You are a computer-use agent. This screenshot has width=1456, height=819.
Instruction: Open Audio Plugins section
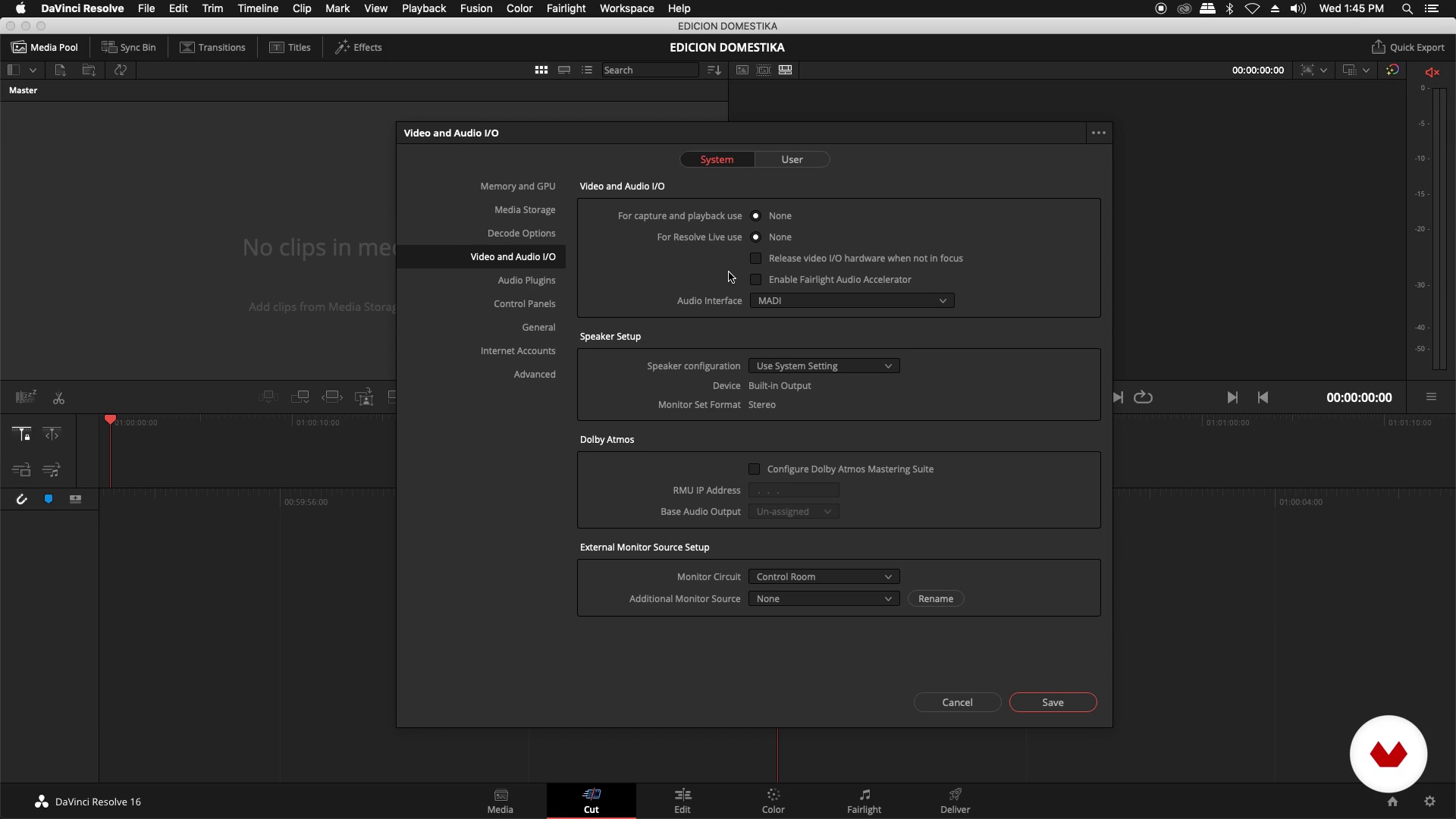point(526,281)
